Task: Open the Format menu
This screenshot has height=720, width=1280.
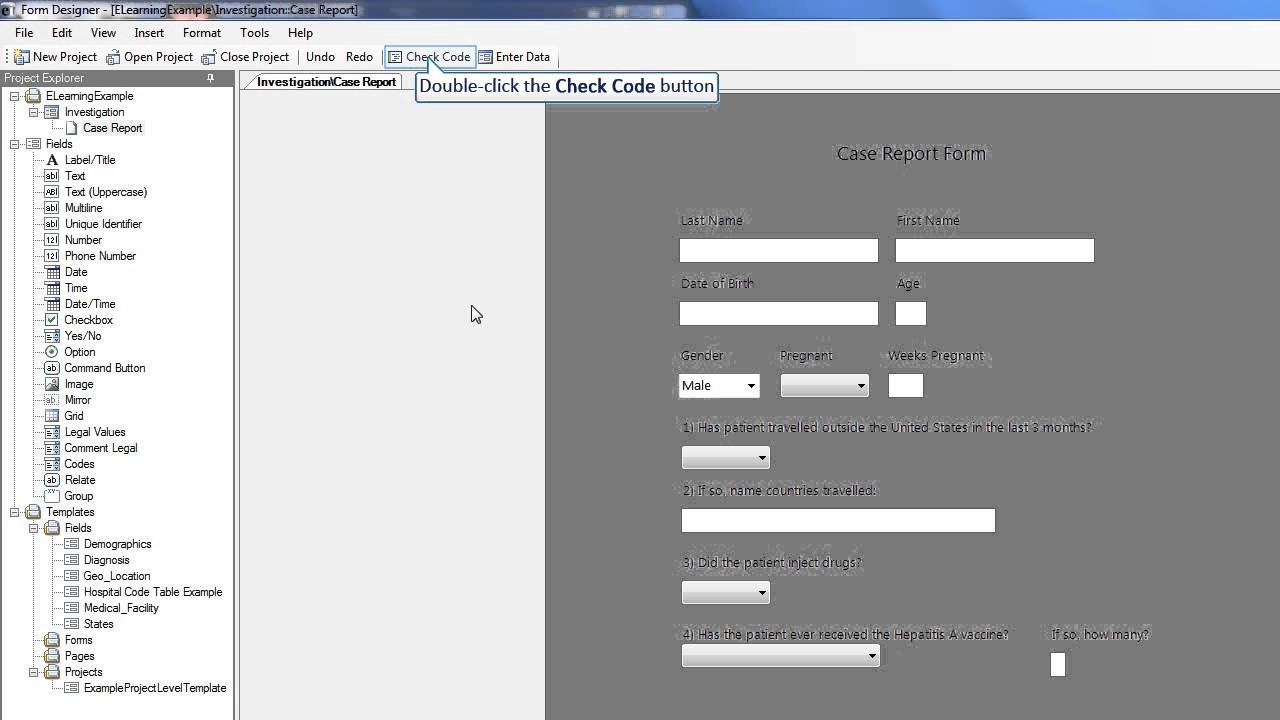Action: 202,33
